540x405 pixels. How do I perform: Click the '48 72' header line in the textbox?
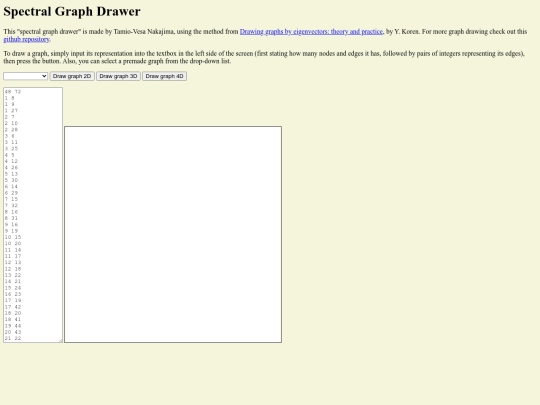tap(13, 92)
